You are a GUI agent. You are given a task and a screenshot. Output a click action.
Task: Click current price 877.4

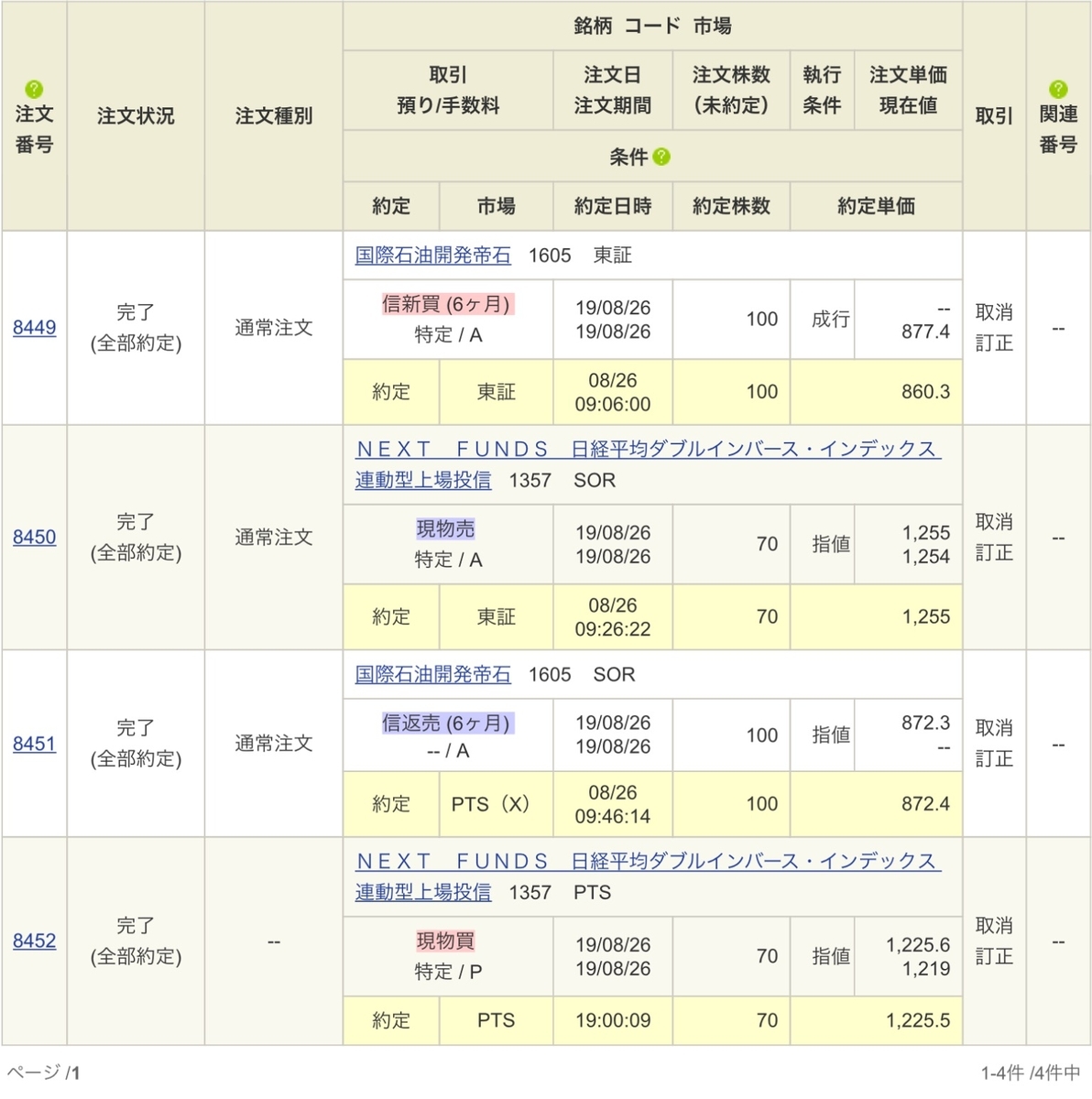tap(925, 332)
